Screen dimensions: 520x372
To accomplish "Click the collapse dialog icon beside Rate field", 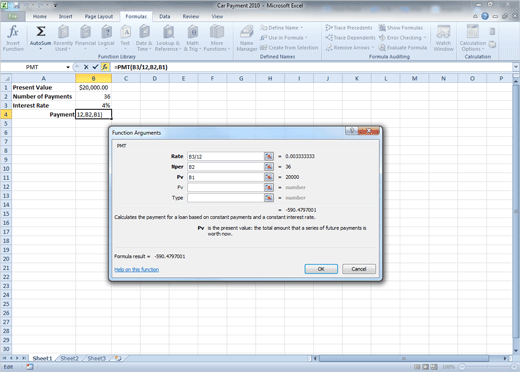I will coord(269,156).
